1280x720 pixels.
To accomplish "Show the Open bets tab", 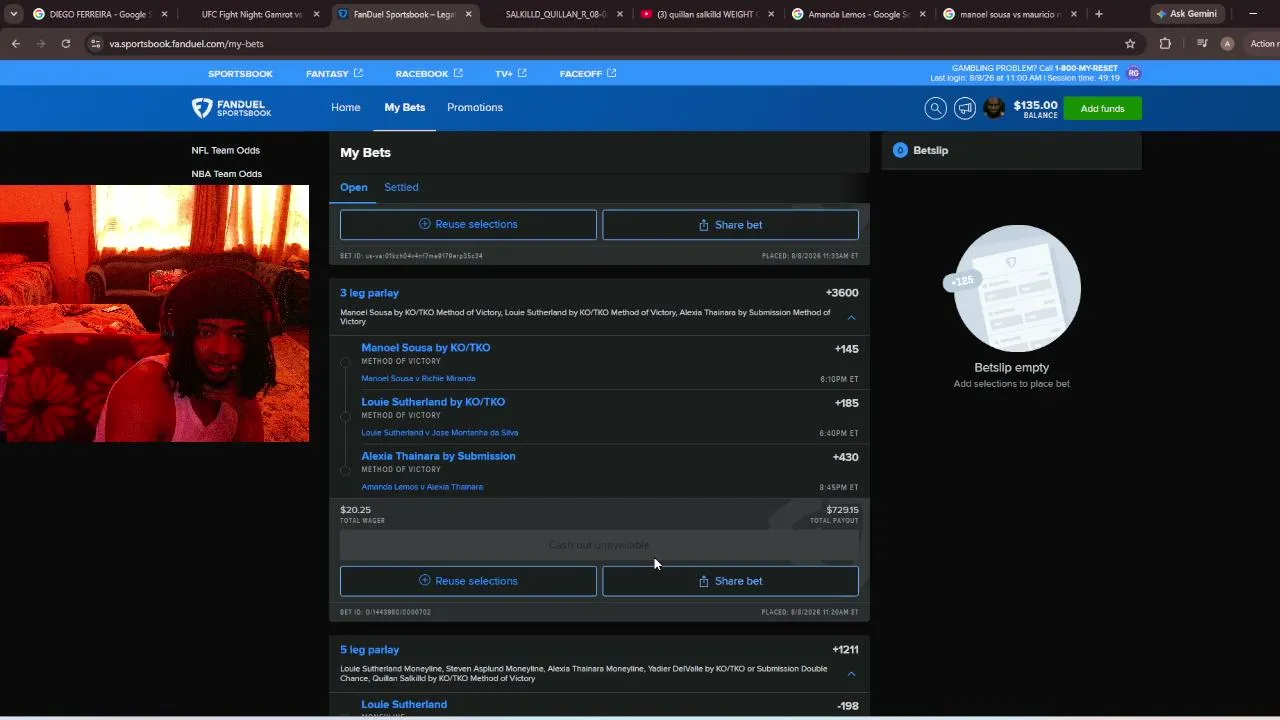I will point(354,187).
